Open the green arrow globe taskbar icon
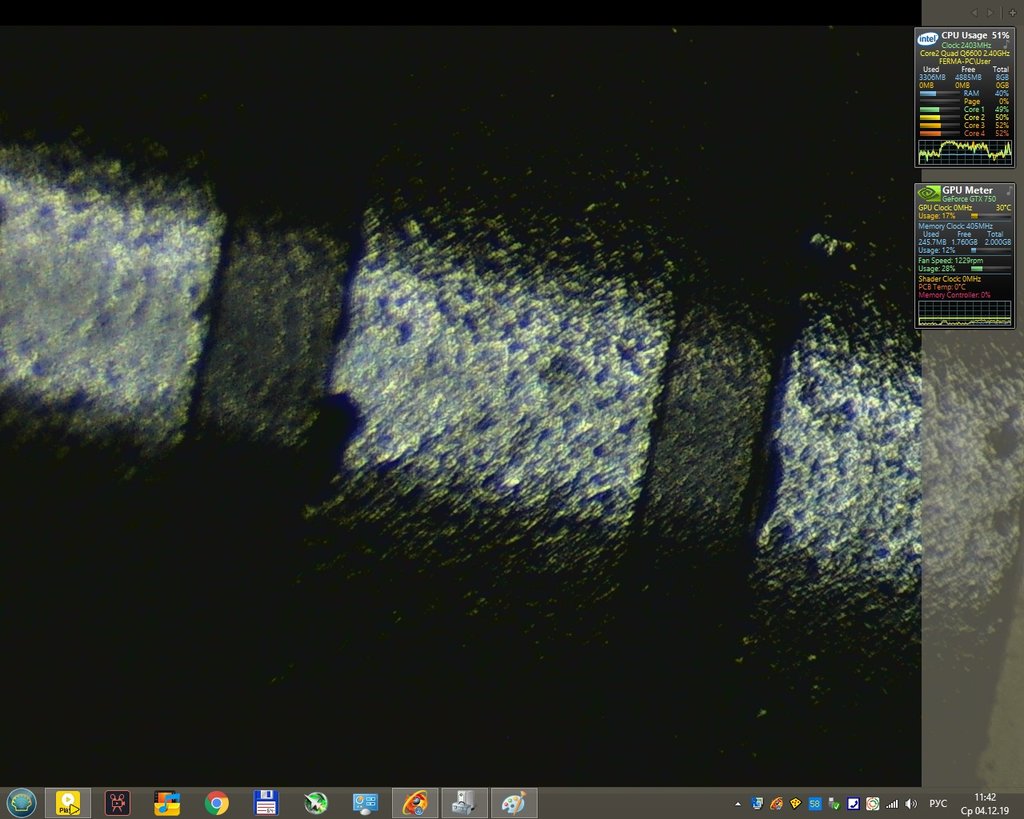The width and height of the screenshot is (1024, 819). (316, 802)
